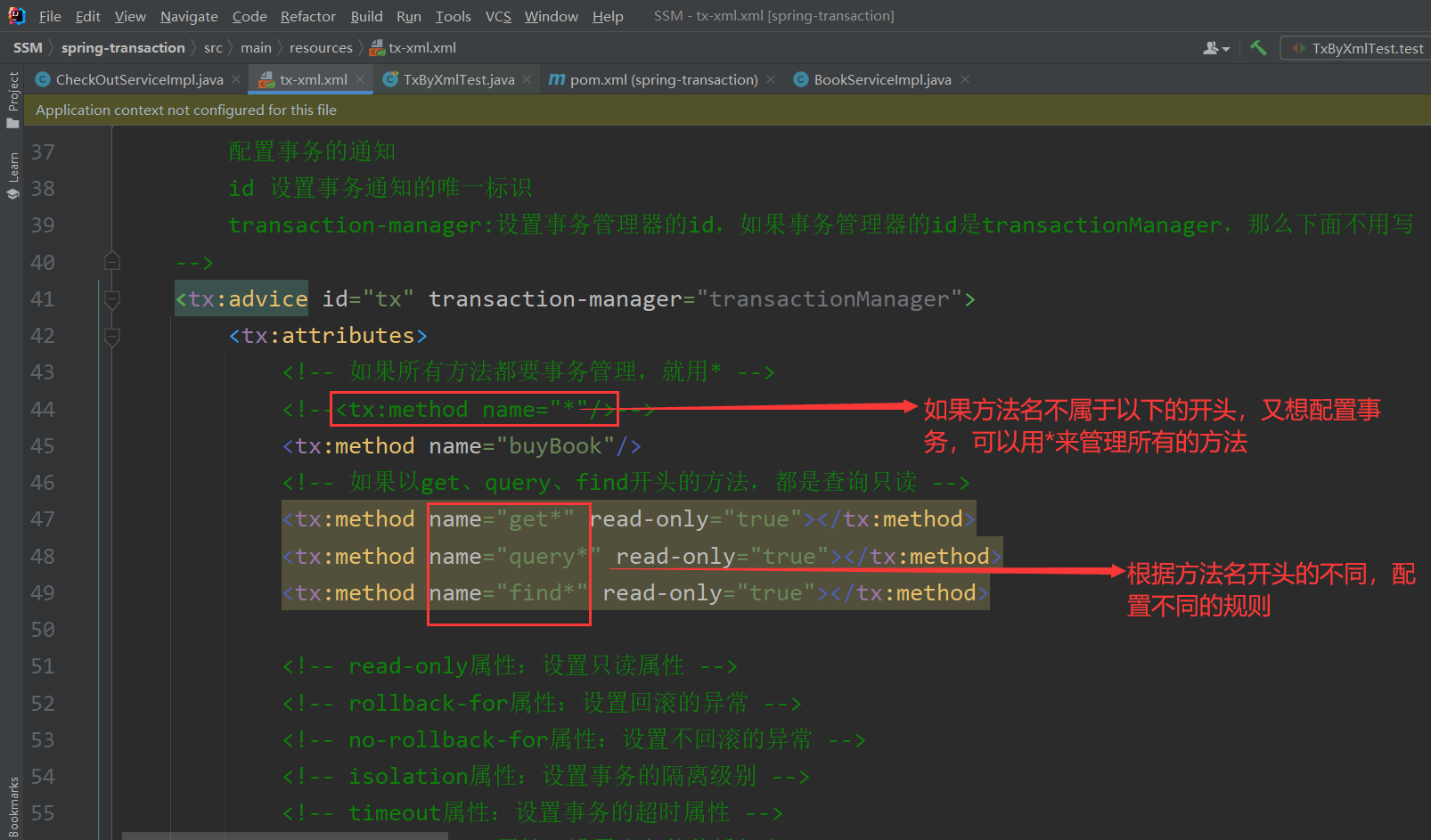Switch to pom.xml (spring-transaction) tab
The height and width of the screenshot is (840, 1431).
point(663,79)
